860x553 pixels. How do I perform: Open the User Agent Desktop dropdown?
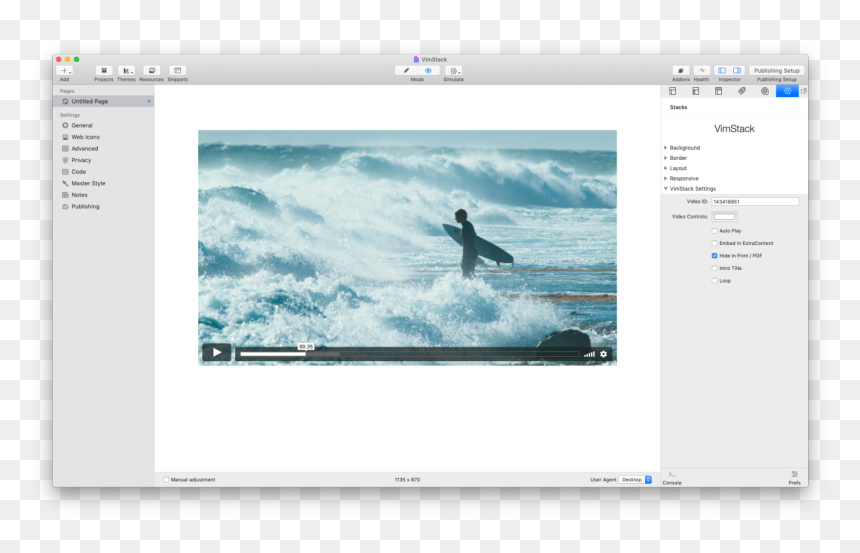pyautogui.click(x=636, y=480)
